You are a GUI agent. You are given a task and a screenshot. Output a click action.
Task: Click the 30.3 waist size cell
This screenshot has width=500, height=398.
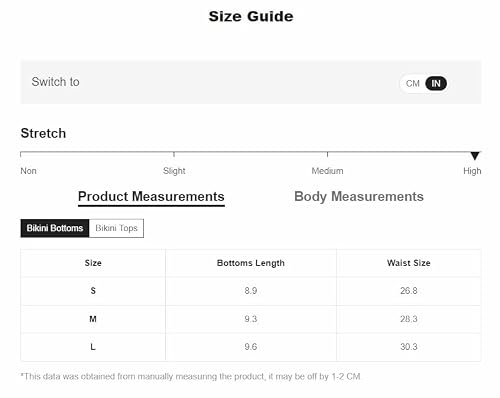pos(409,347)
